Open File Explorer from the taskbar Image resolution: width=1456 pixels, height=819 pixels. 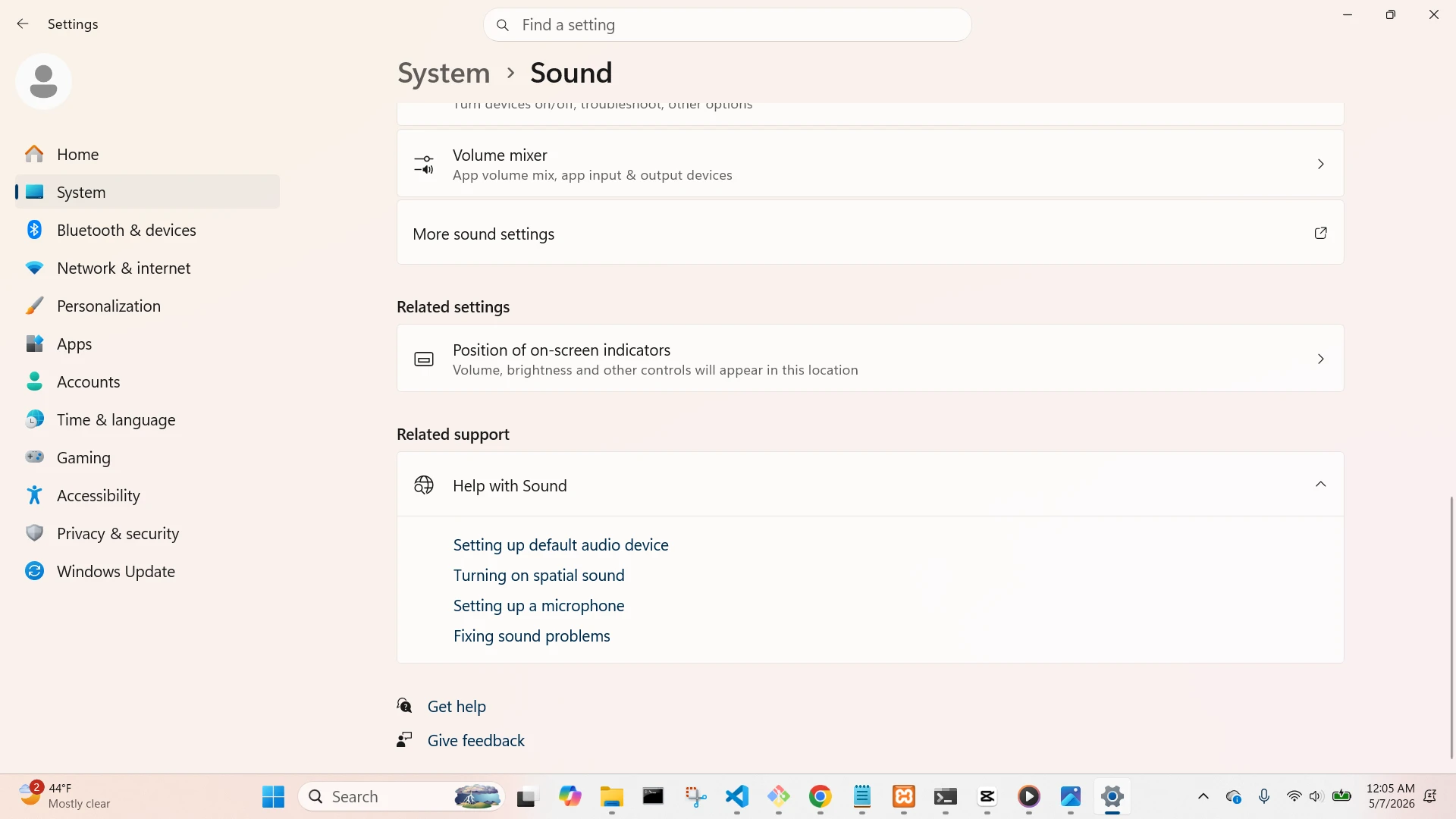pos(611,796)
